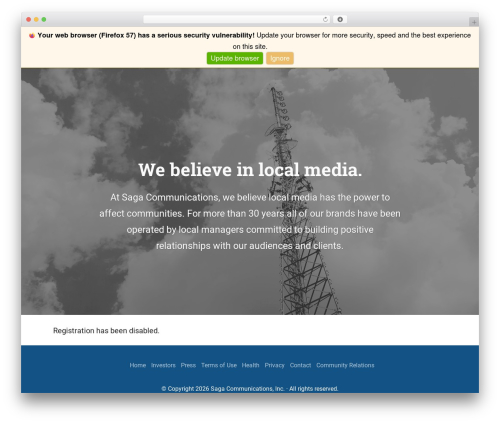The image size is (500, 423).
Task: Click the copyright Saga Communications text
Action: coord(250,389)
